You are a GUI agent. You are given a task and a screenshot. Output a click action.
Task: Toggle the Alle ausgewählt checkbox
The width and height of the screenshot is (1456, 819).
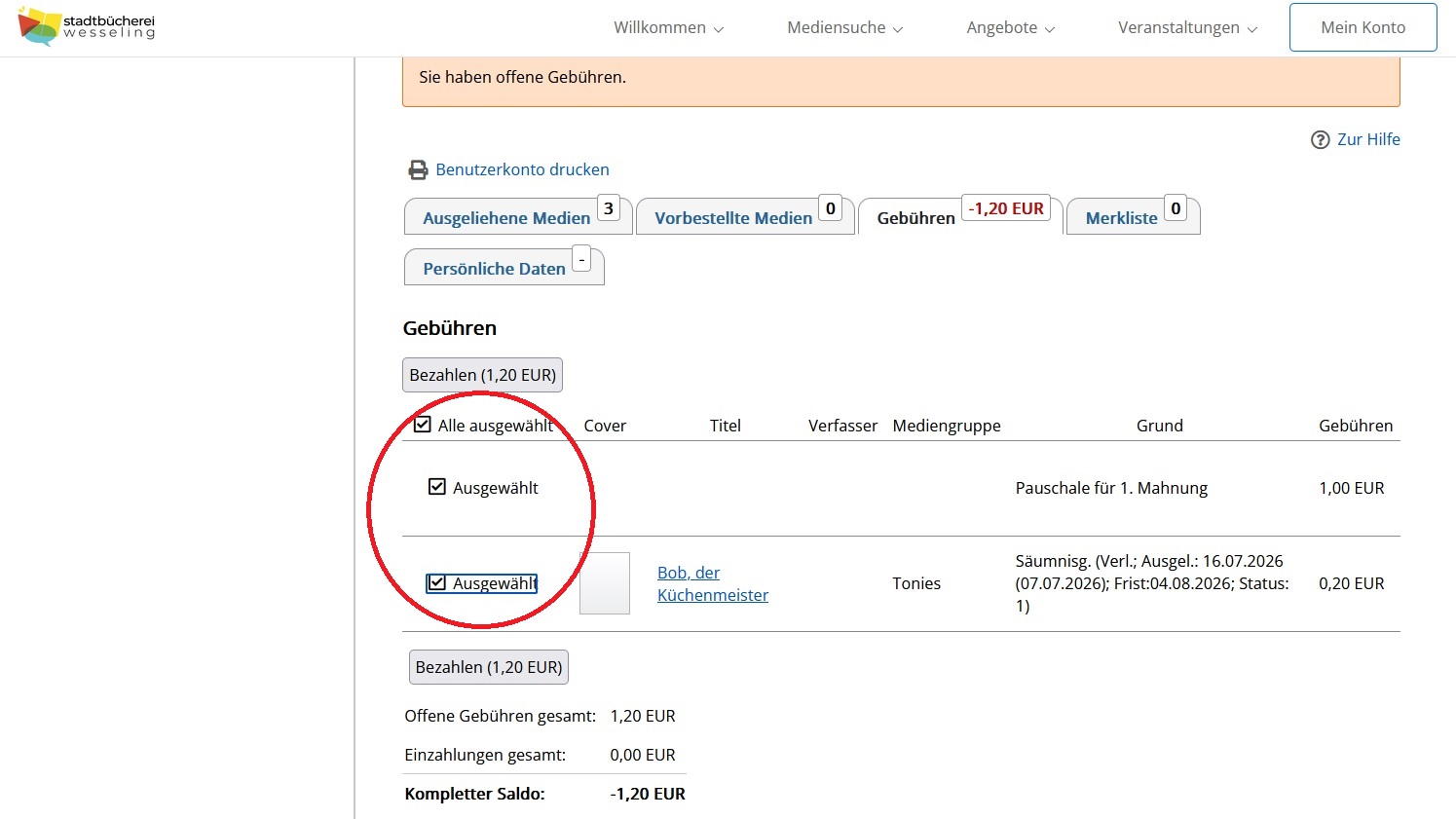(x=422, y=425)
